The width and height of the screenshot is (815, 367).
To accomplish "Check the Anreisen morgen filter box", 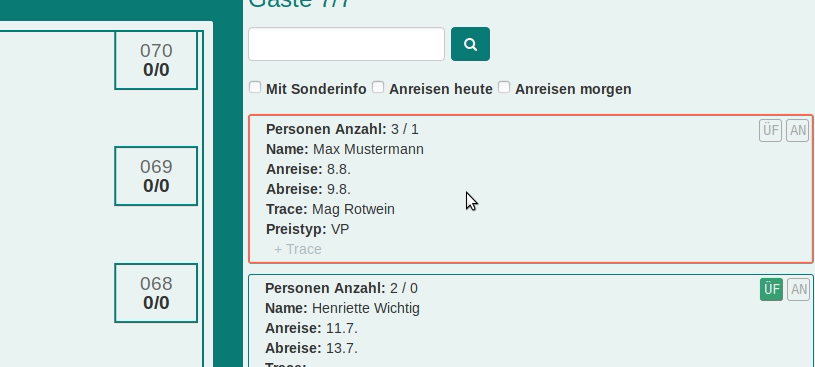I will coord(504,87).
